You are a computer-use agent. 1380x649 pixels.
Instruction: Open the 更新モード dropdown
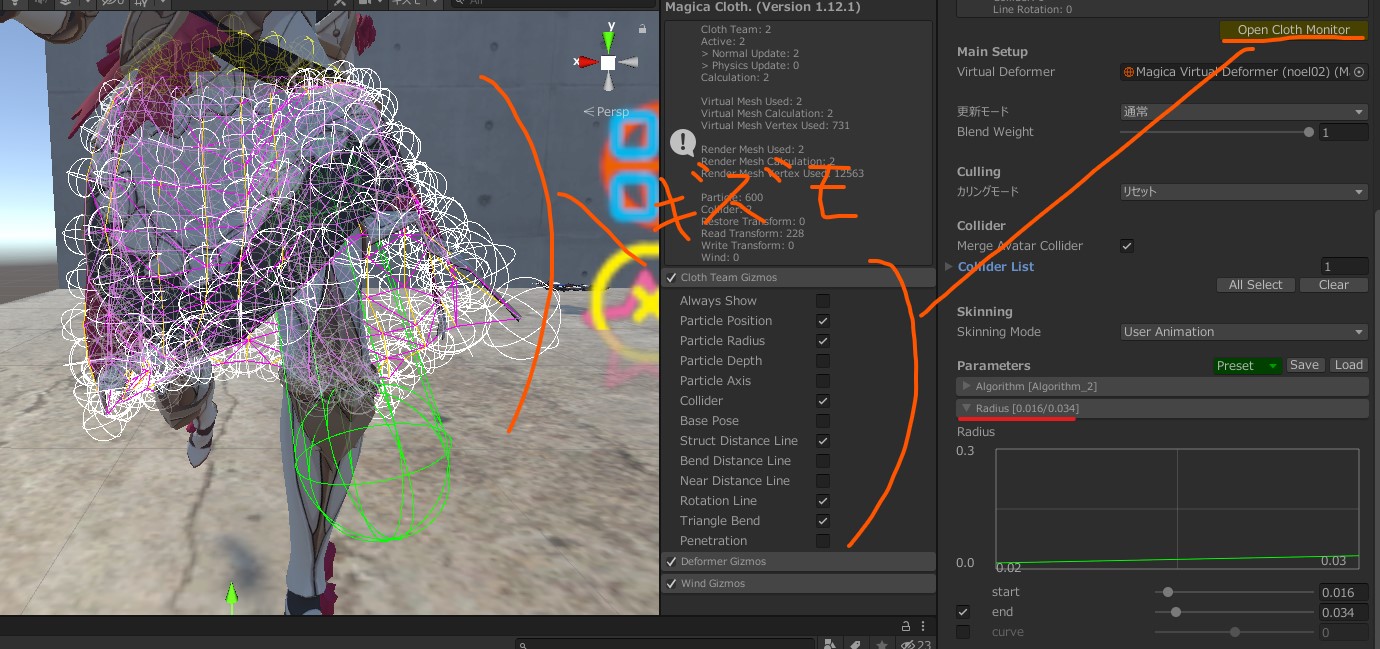pos(1243,112)
